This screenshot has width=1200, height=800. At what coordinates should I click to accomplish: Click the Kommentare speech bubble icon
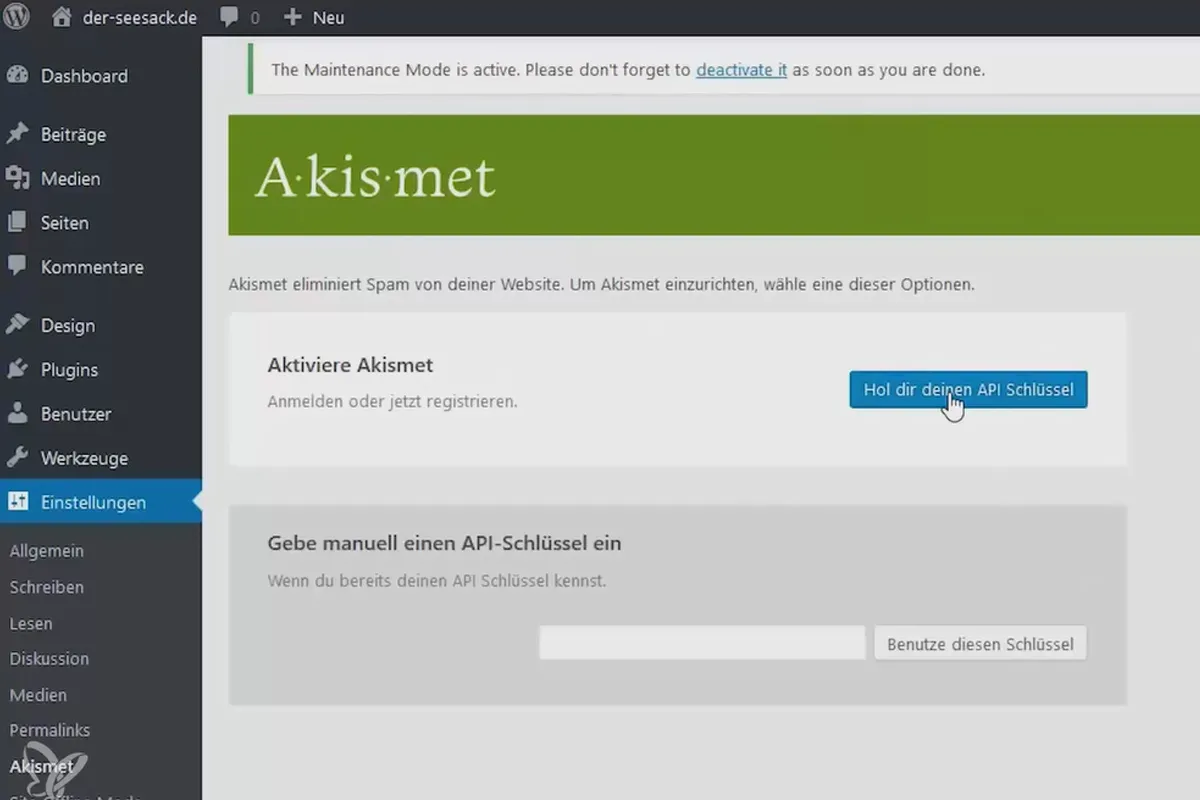(x=17, y=267)
